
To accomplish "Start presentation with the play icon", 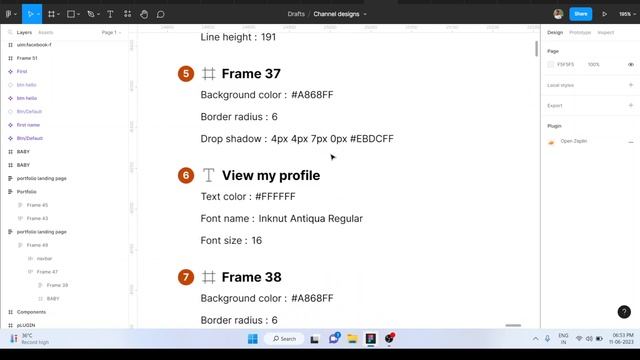I will click(604, 14).
